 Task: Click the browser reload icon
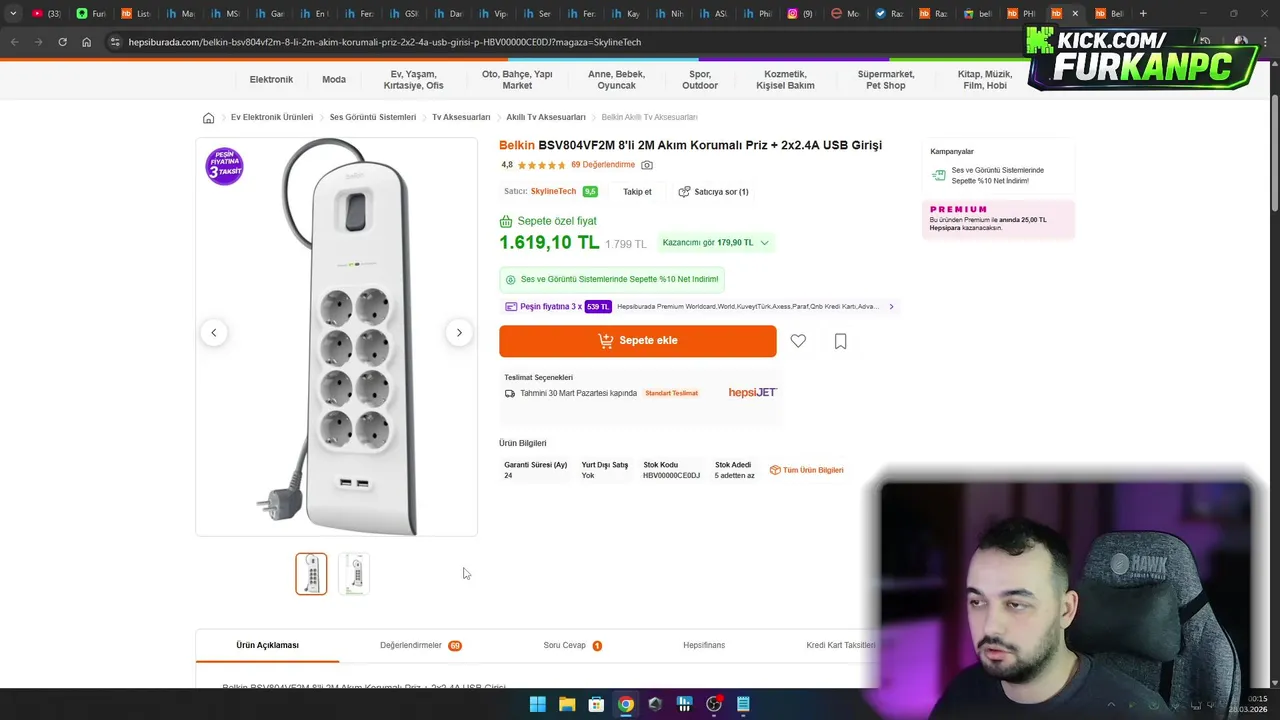click(x=62, y=42)
